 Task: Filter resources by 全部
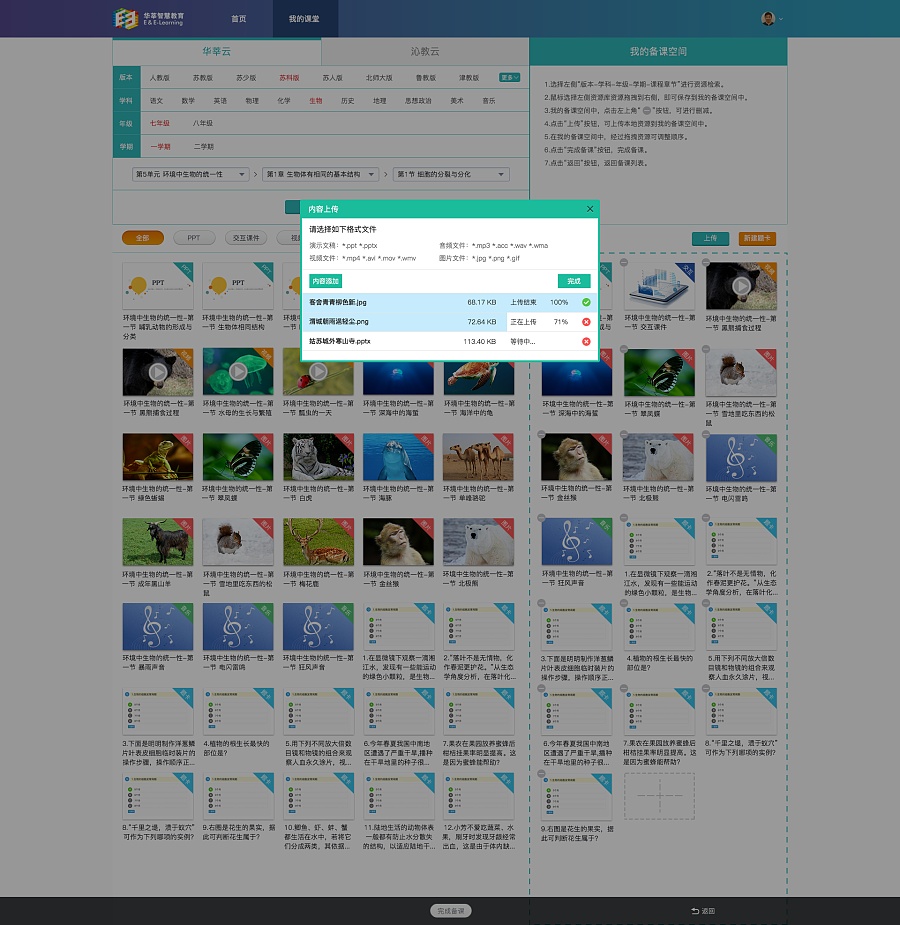[143, 238]
